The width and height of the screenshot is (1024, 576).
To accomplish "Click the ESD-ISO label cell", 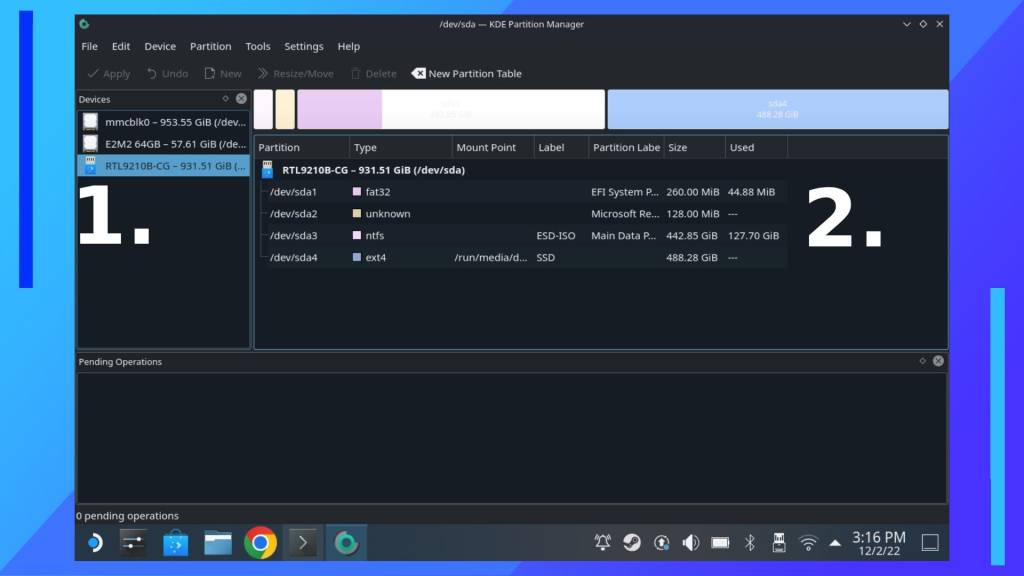I will [556, 236].
